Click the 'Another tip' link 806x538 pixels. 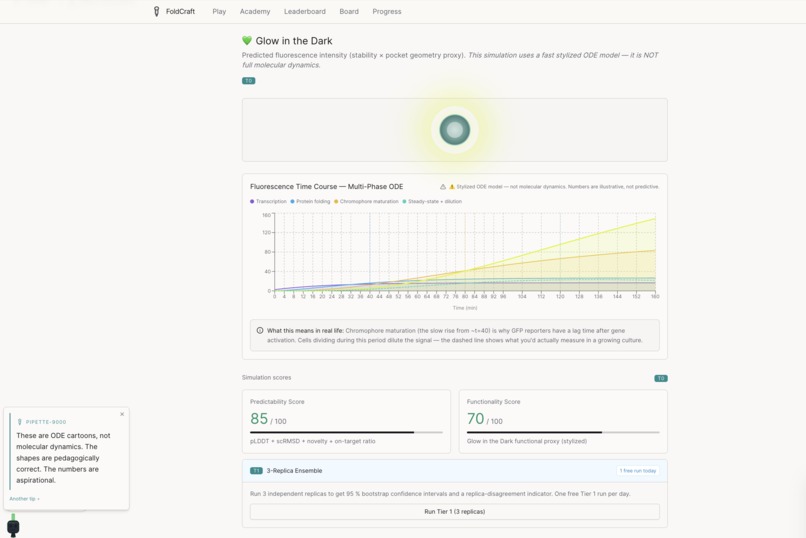click(x=24, y=498)
